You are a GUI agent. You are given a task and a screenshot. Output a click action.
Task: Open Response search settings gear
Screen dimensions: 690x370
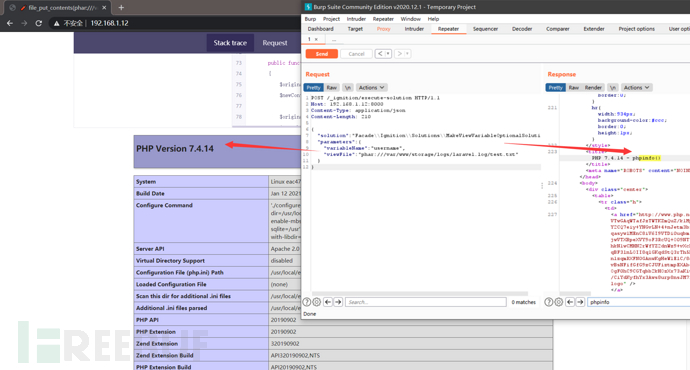[558, 302]
